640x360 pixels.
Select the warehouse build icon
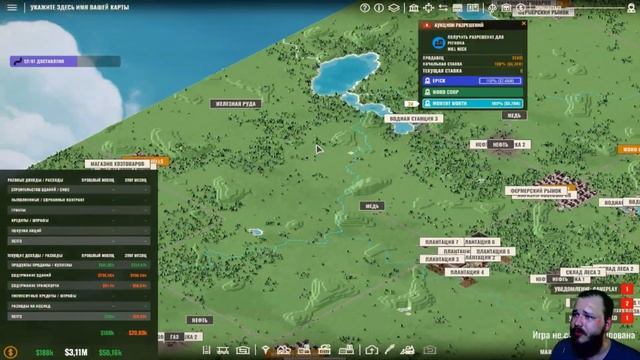point(242,350)
